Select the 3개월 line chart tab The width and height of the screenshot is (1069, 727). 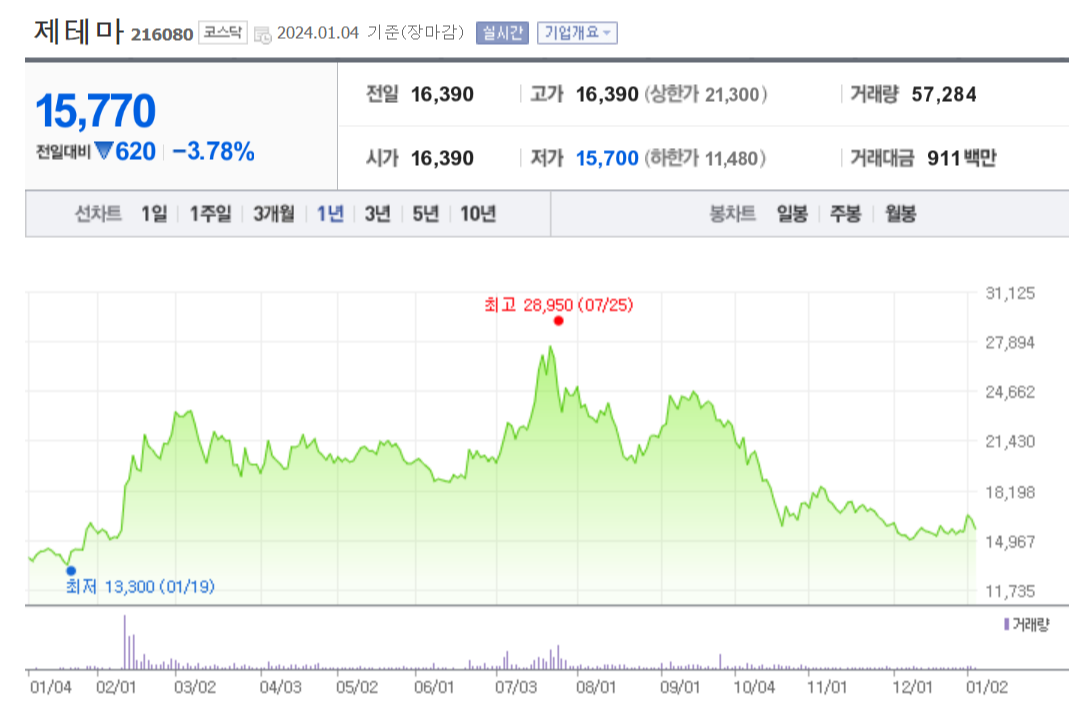coord(274,214)
